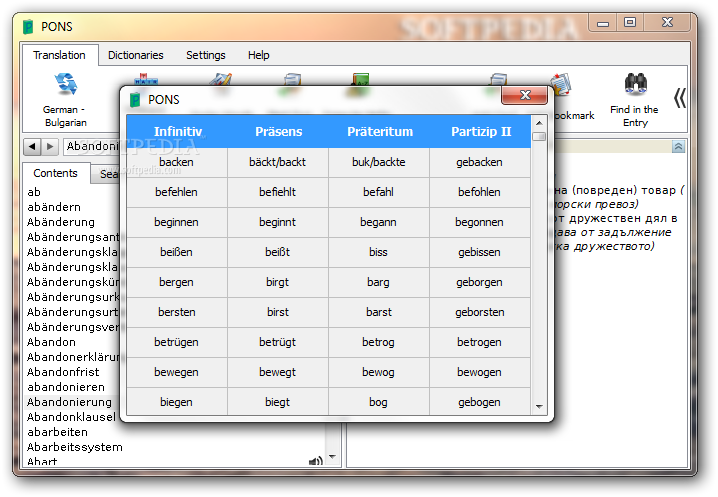718x497 pixels.
Task: Select 'abandonieren' in the word list
Action: click(66, 387)
